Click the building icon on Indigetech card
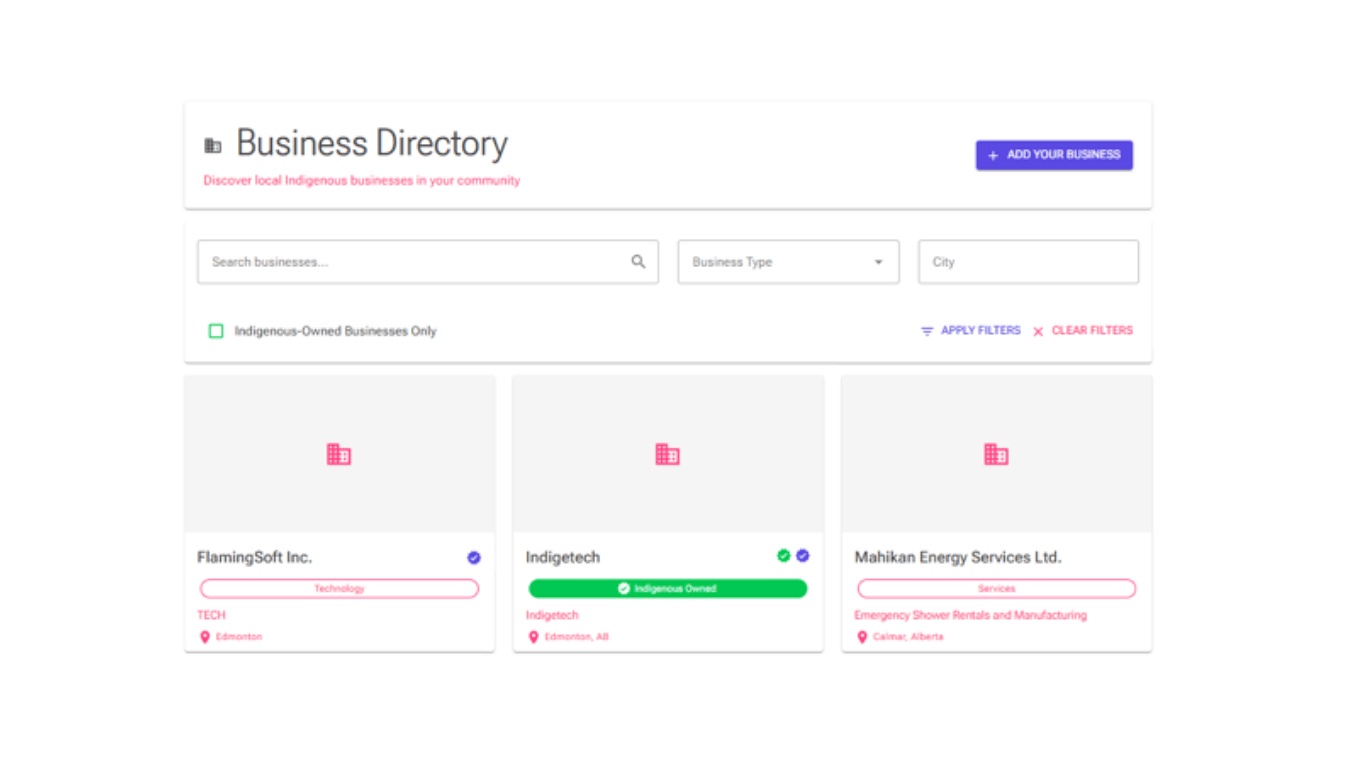 pos(667,453)
